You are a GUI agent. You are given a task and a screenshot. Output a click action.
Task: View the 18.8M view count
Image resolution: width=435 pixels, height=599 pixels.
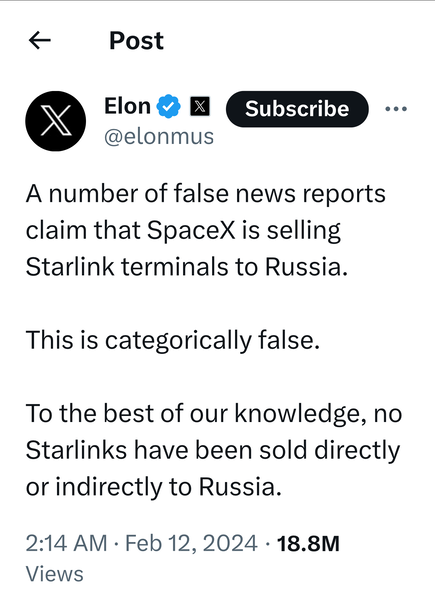click(308, 543)
